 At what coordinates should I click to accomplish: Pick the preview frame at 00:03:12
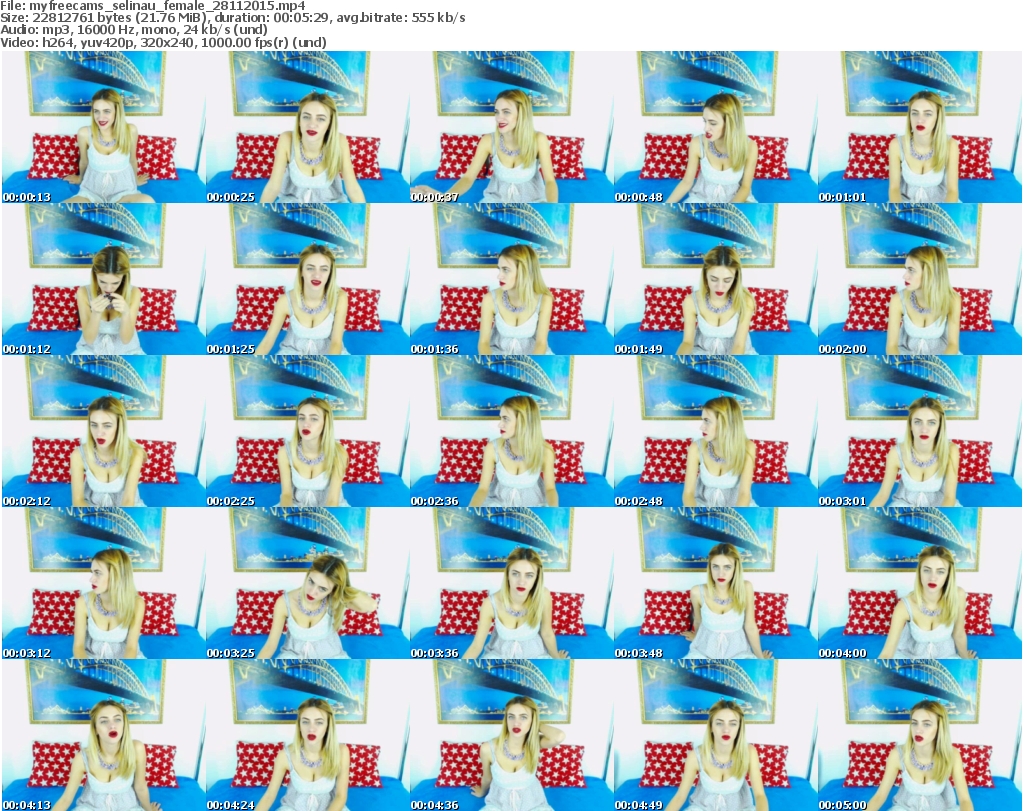point(104,583)
